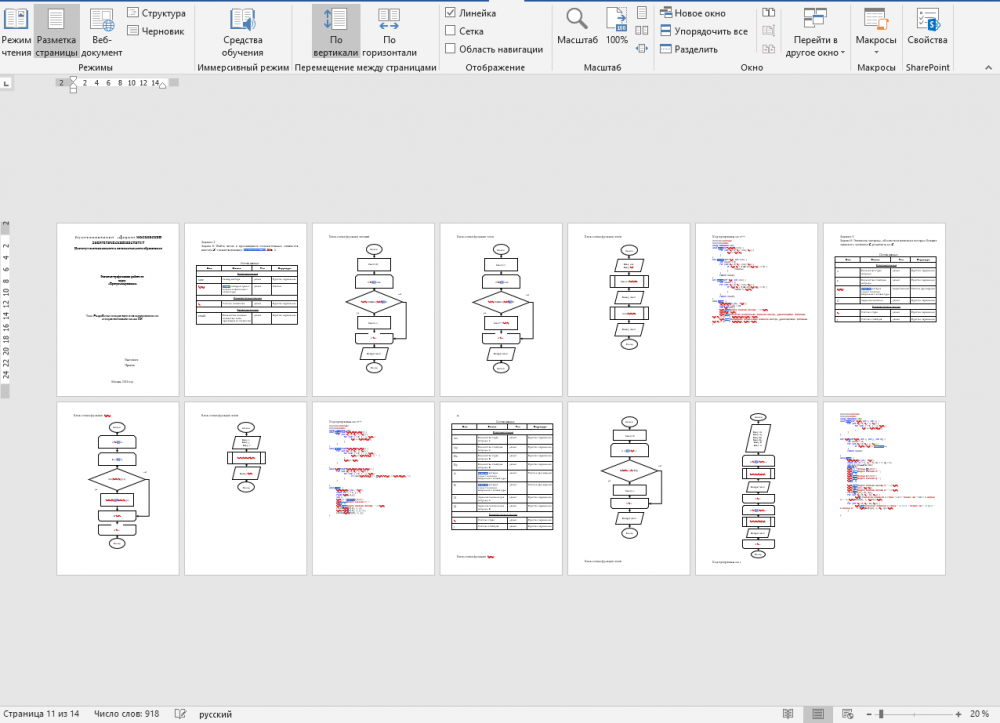Enable Область навигации checkbox

[x=451, y=48]
